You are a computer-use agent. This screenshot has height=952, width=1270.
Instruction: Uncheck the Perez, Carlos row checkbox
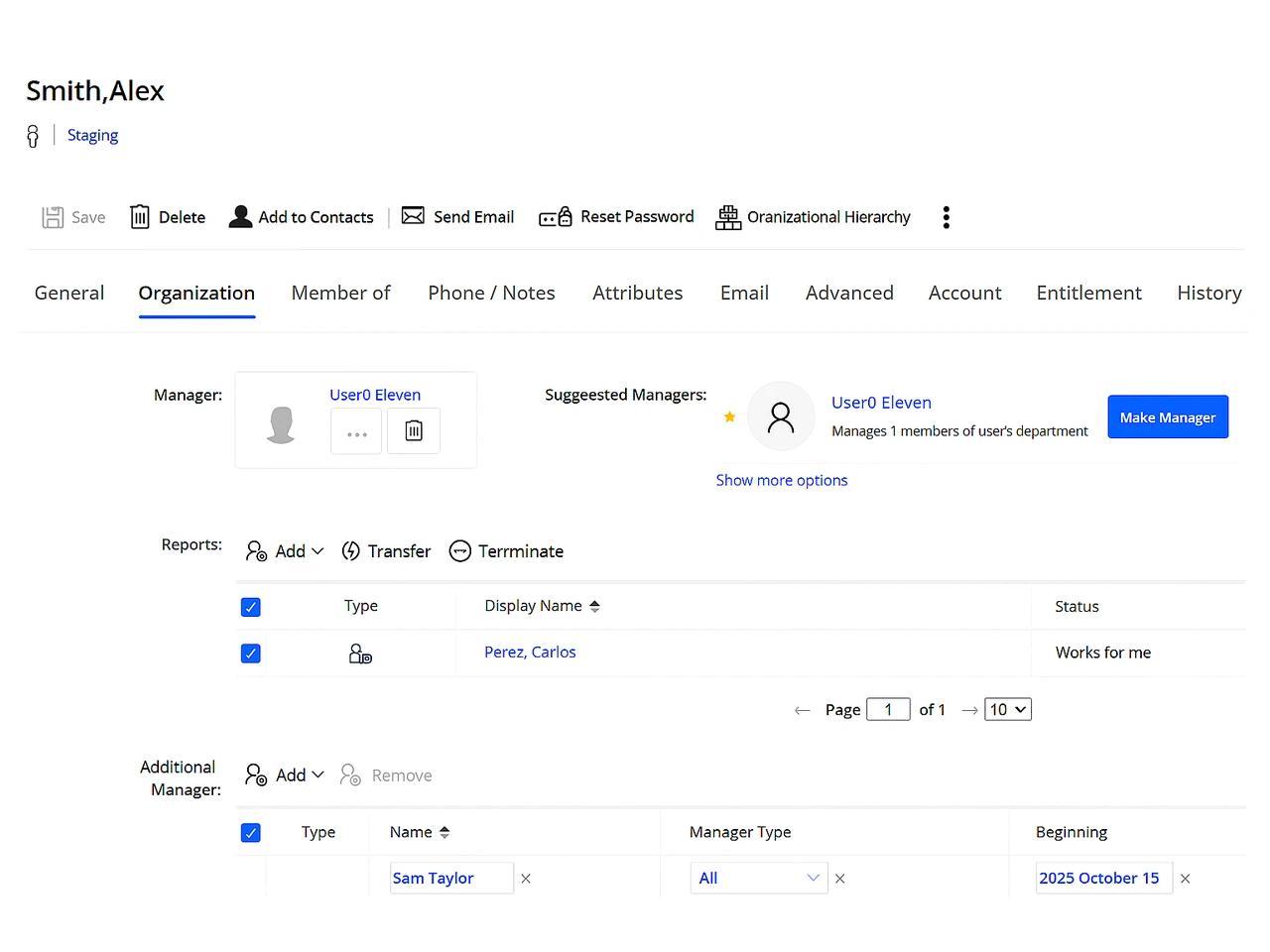pos(251,654)
